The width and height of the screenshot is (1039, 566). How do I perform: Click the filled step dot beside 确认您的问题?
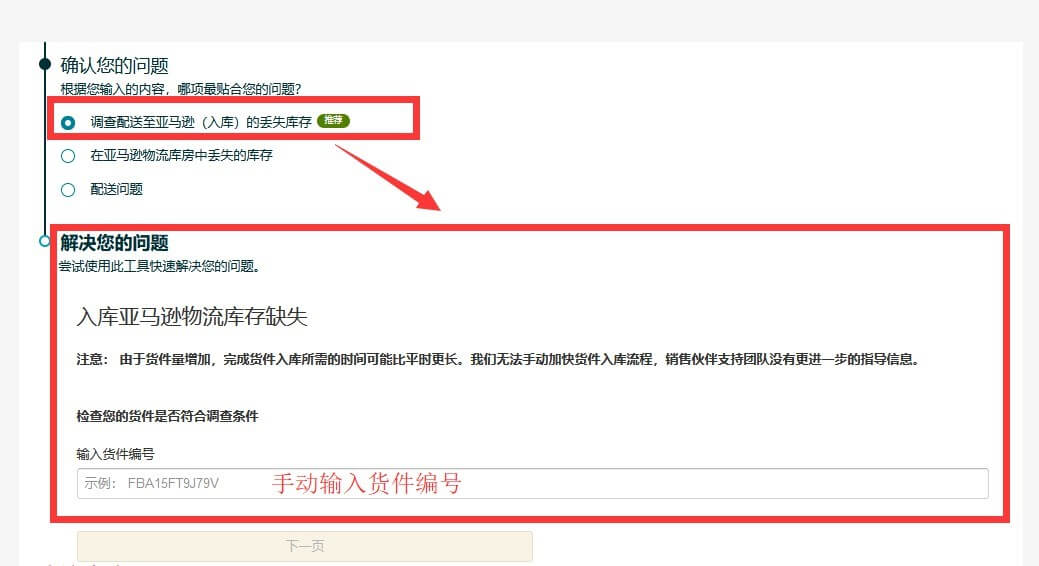tap(44, 64)
